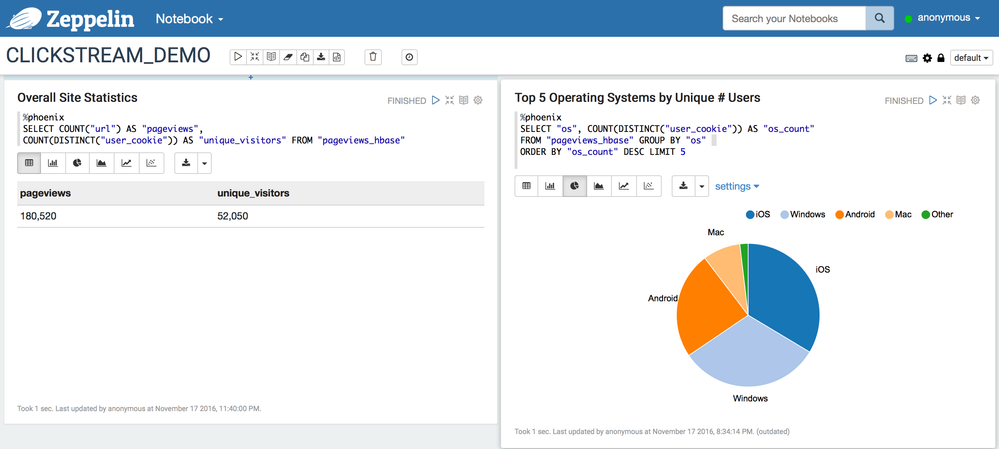
Task: Click the clear output eraser icon
Action: pyautogui.click(x=288, y=57)
